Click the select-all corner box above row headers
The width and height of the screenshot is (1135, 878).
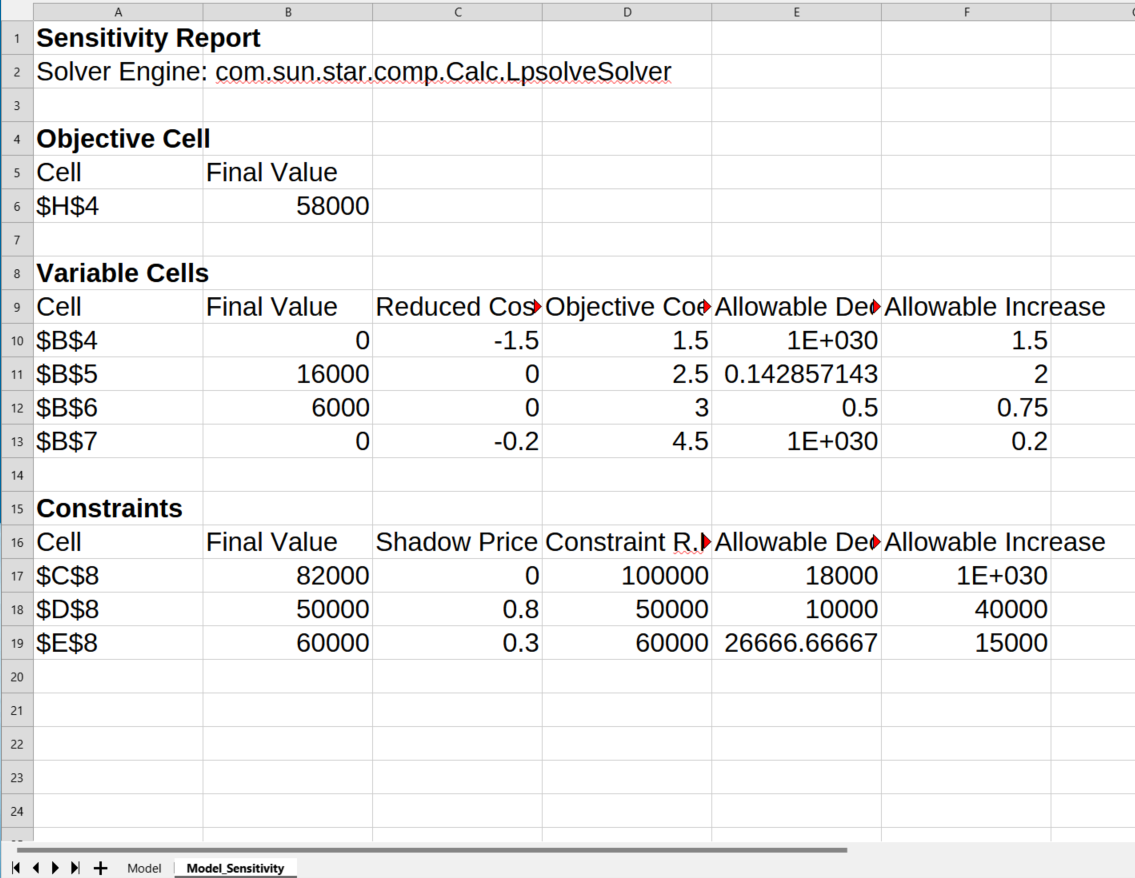[x=16, y=11]
